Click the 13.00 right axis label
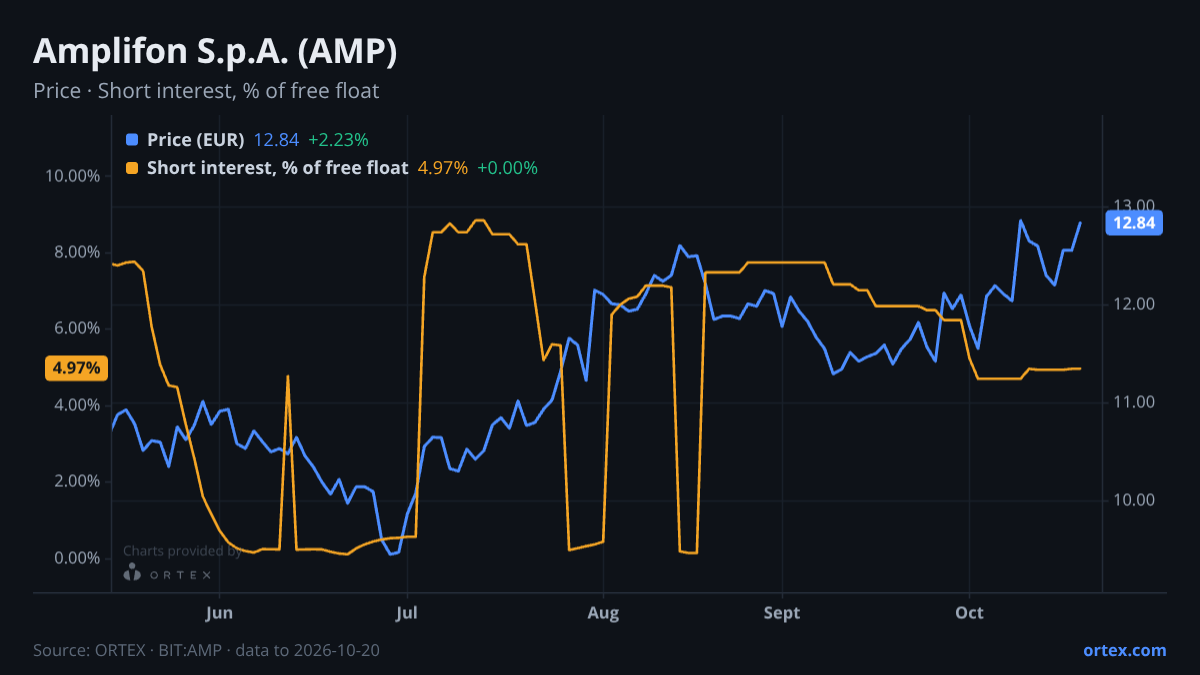This screenshot has height=675, width=1200. (1133, 206)
